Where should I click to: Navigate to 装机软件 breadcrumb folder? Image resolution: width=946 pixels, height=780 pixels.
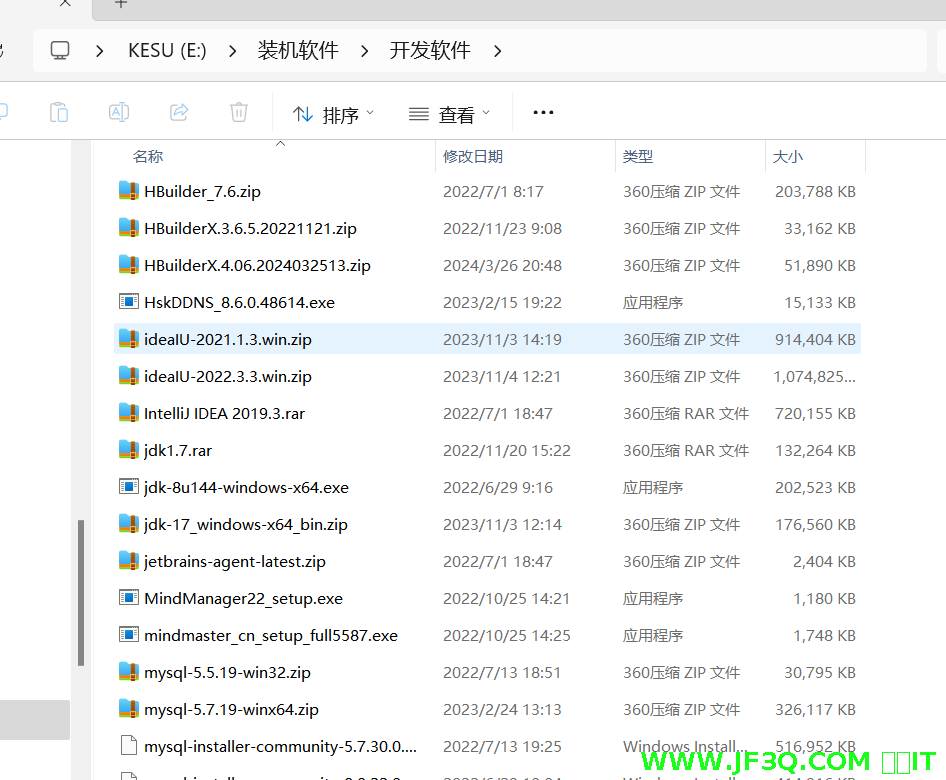[298, 50]
